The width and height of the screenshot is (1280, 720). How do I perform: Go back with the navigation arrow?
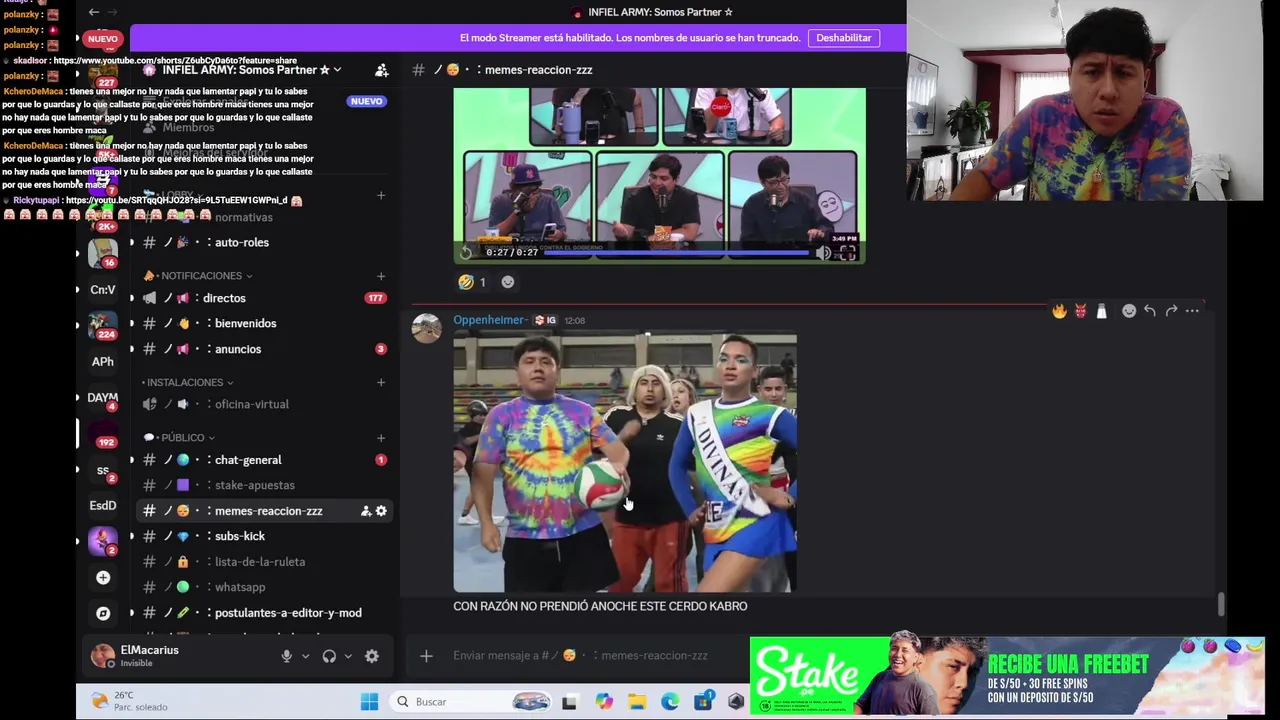tap(93, 12)
